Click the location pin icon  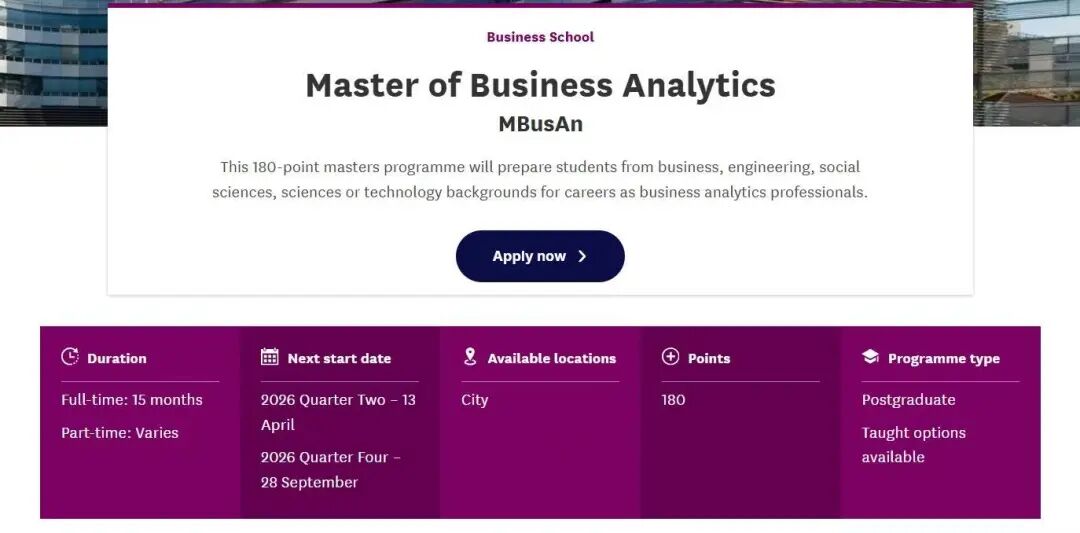pyautogui.click(x=470, y=357)
